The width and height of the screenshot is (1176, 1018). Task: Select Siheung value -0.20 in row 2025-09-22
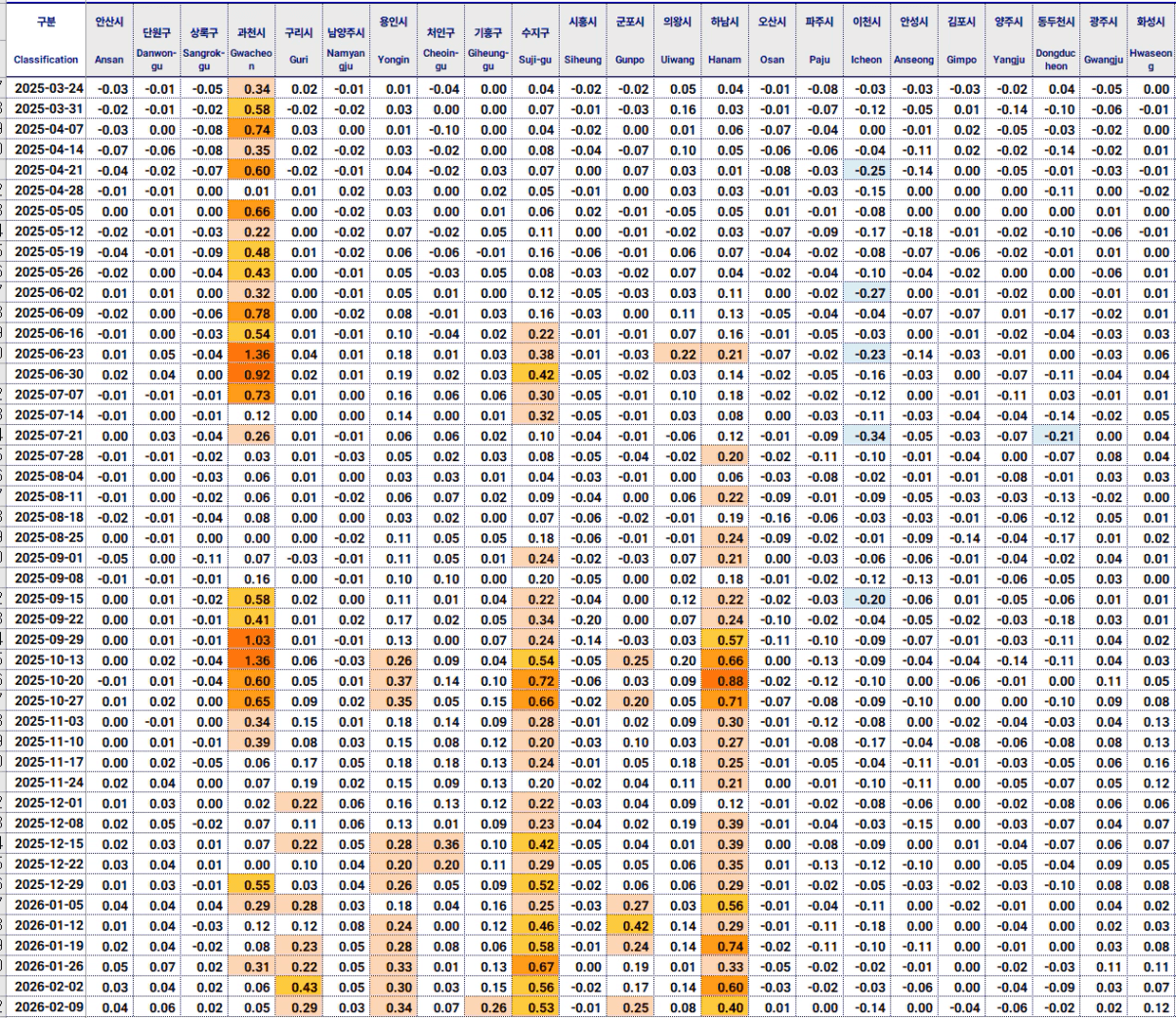pyautogui.click(x=583, y=619)
